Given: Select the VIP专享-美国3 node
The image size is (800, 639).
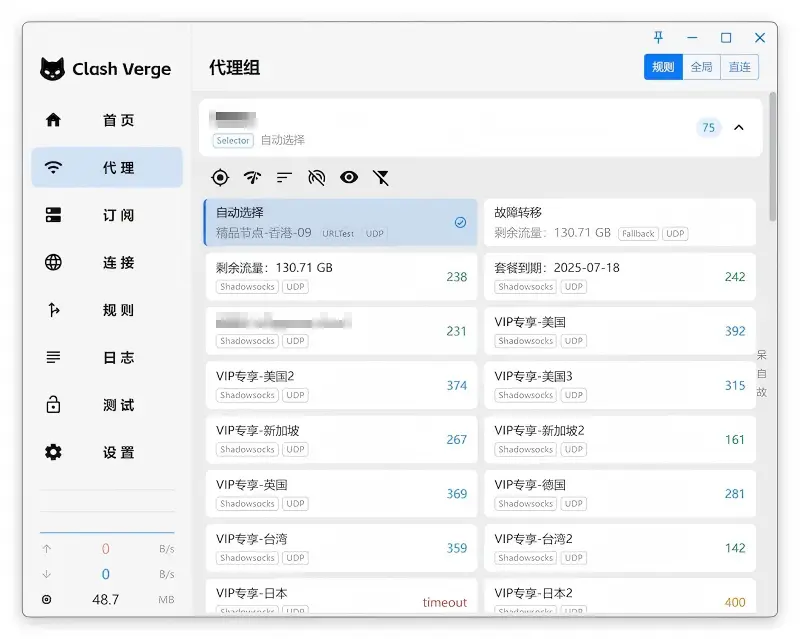Looking at the screenshot, I should click(x=619, y=385).
